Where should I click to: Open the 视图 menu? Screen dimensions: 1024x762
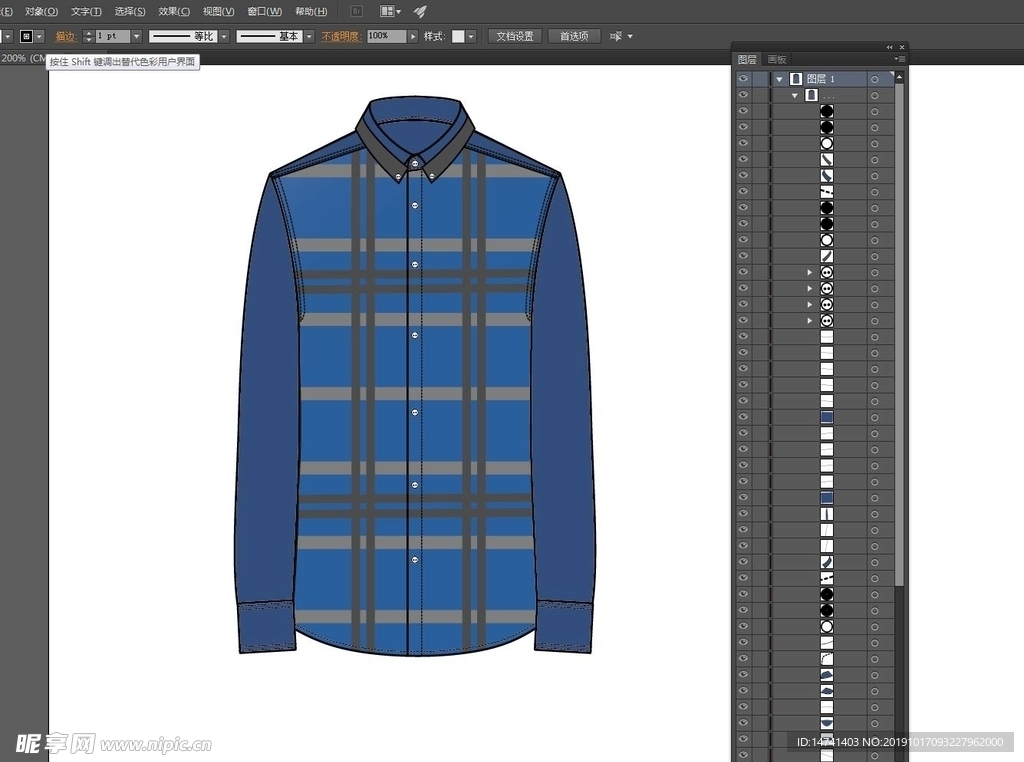pos(218,11)
